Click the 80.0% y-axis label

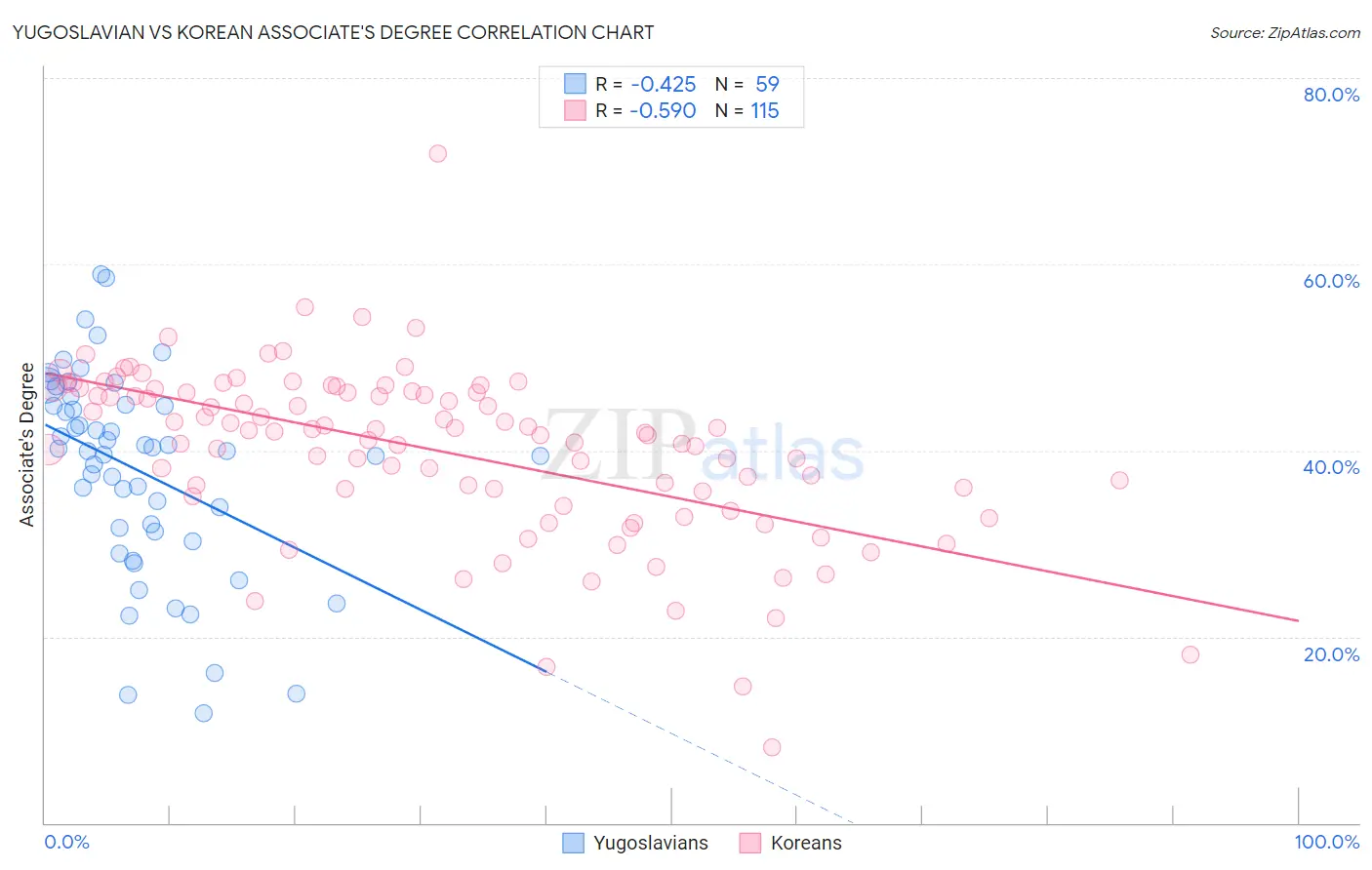click(x=1331, y=95)
